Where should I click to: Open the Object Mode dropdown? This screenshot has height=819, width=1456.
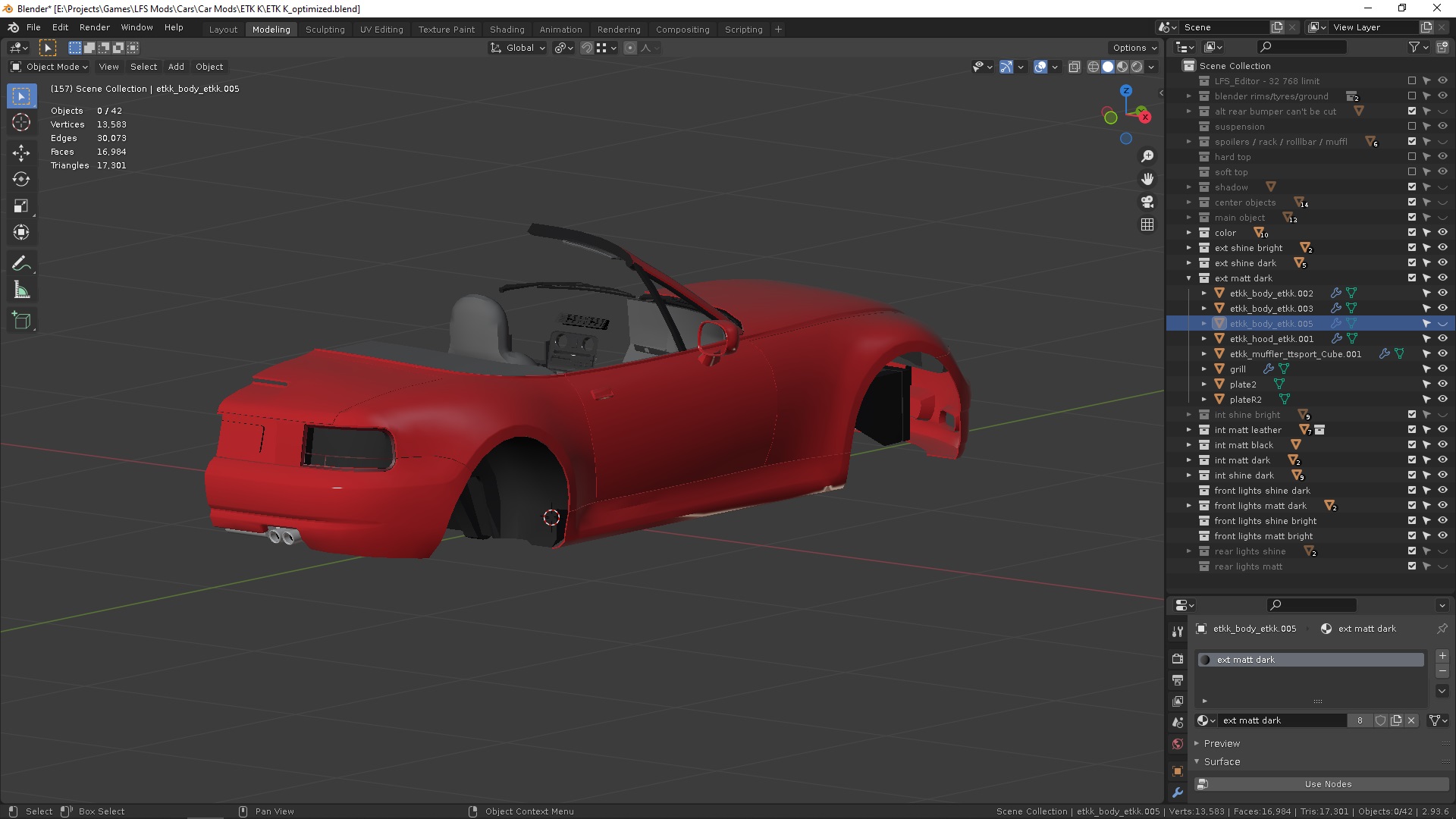50,67
